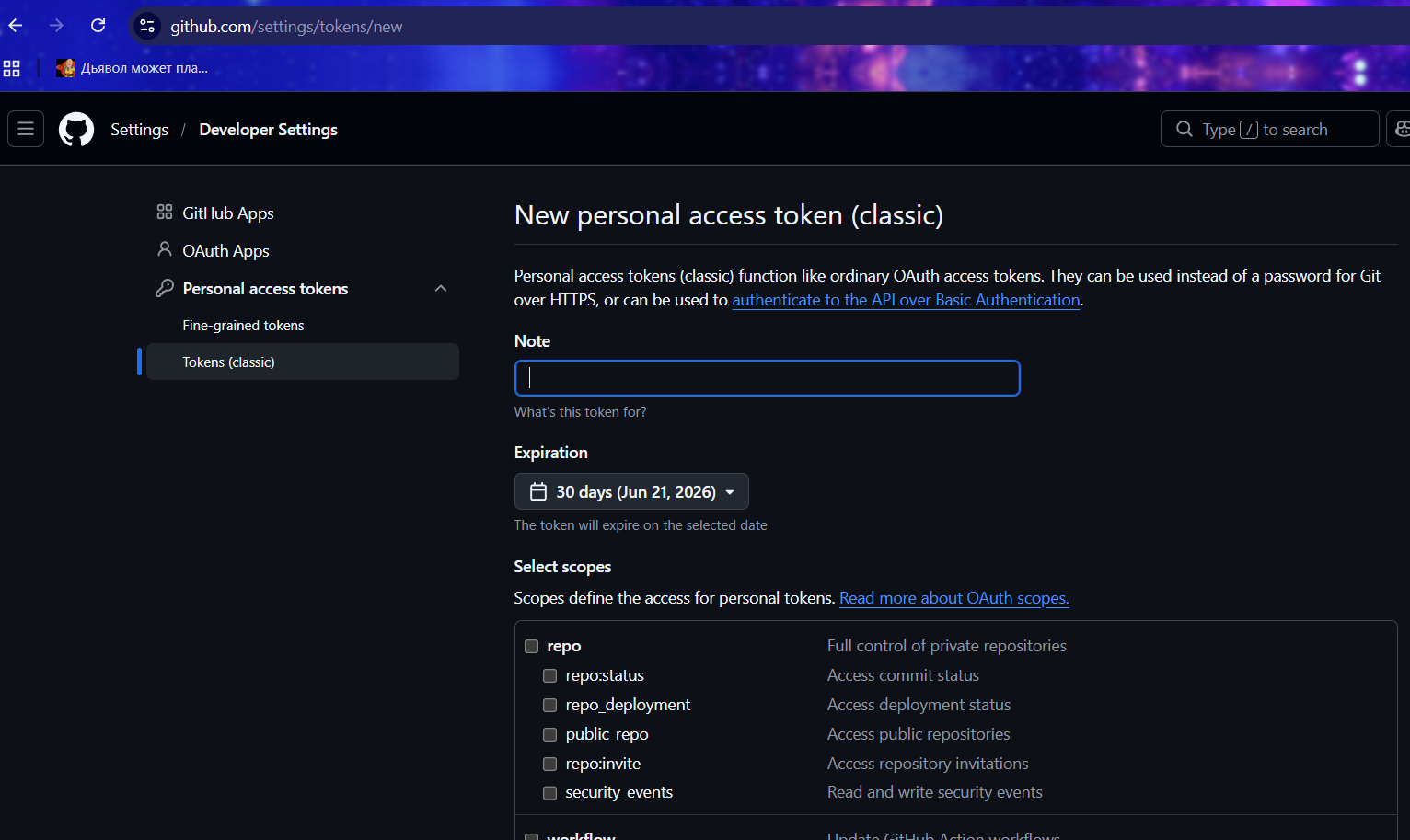
Task: Reload the page with the refresh icon
Action: 98,26
